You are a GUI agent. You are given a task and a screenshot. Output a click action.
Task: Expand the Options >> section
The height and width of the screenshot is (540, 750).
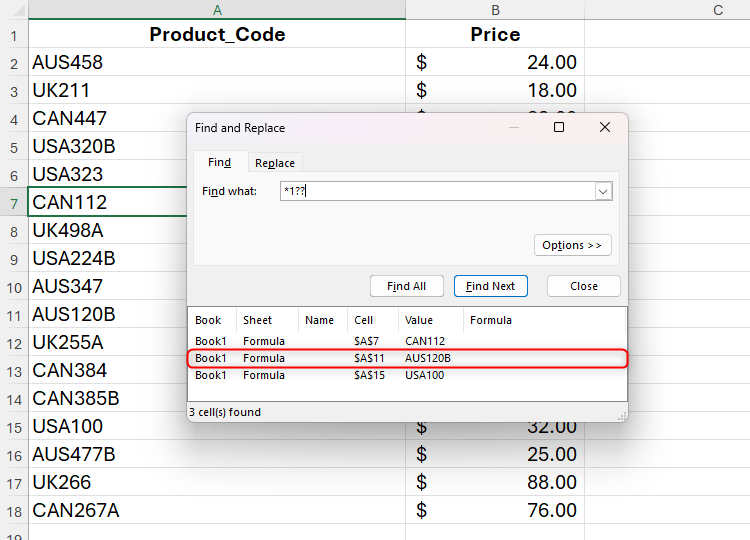click(x=572, y=245)
